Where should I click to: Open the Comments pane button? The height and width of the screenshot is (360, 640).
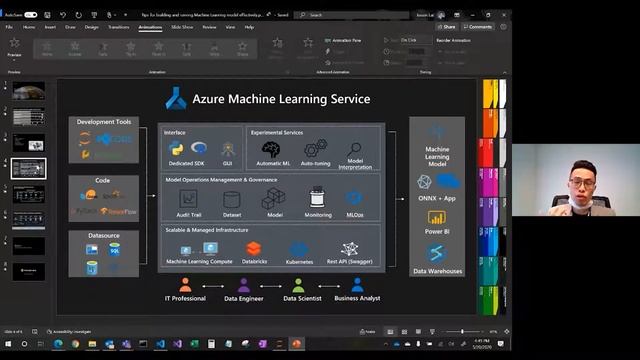tap(478, 27)
